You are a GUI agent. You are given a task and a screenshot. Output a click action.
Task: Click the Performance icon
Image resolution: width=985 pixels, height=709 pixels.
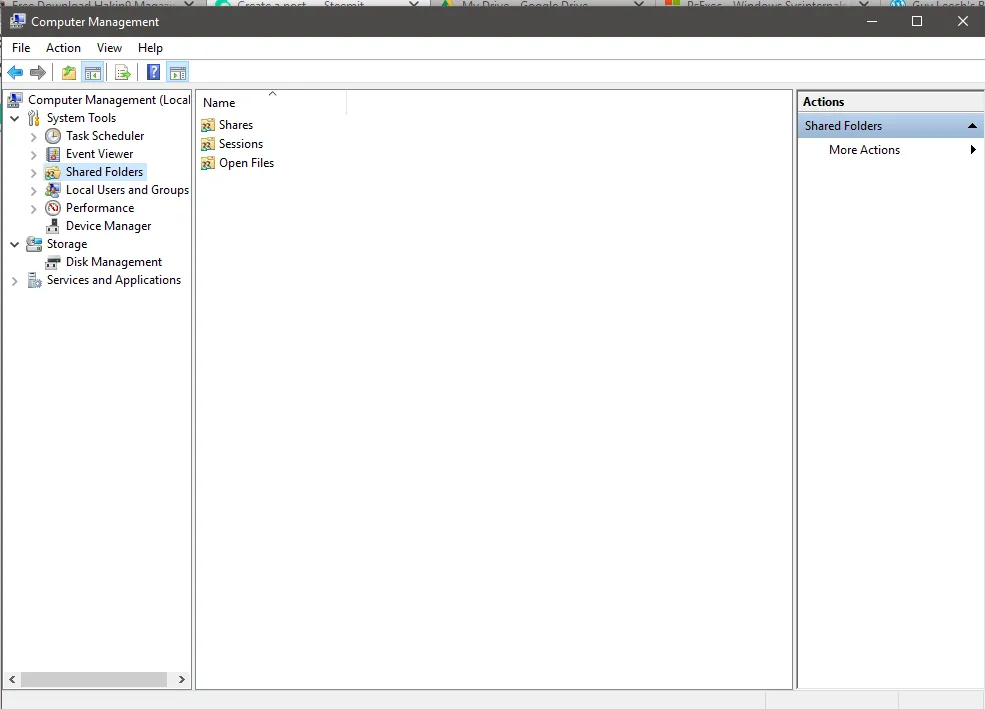[x=53, y=208]
